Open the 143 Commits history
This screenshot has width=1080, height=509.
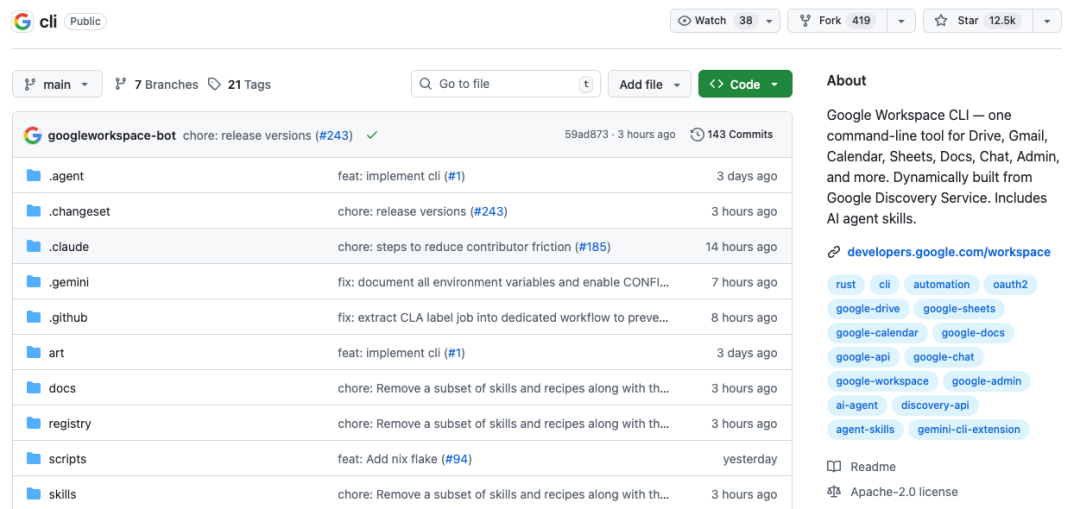coord(731,135)
